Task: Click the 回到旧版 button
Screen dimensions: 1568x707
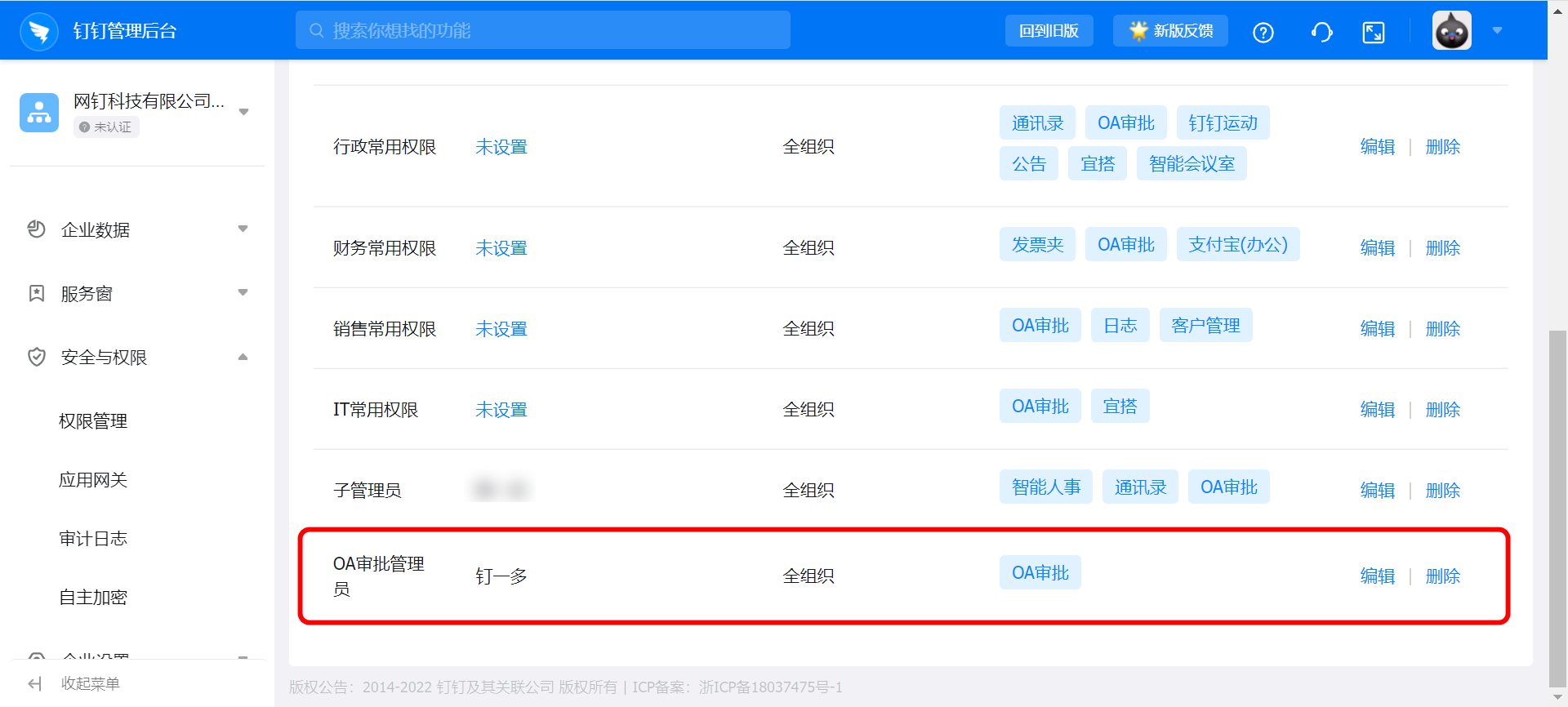Action: pyautogui.click(x=1049, y=30)
